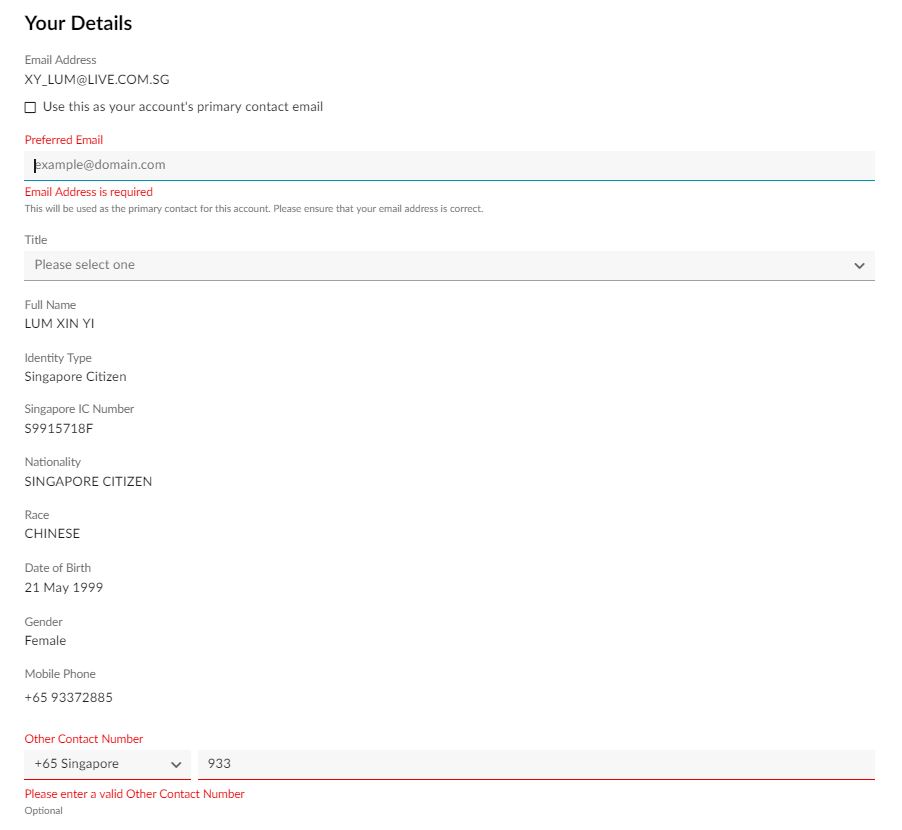Image resolution: width=902 pixels, height=830 pixels.
Task: Click the red Preferred Email label
Action: tap(64, 140)
